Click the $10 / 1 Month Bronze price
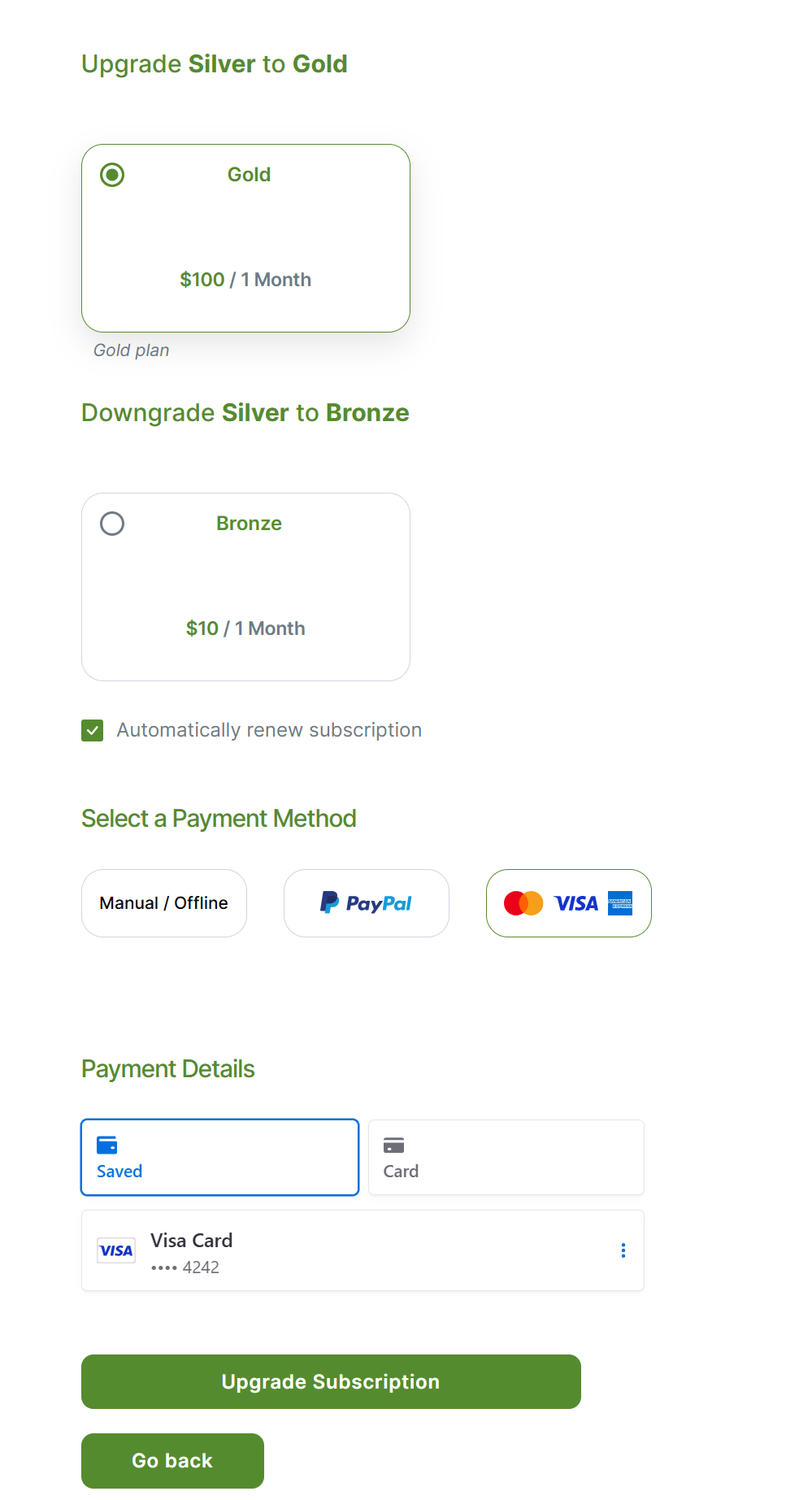Screen dimensions: 812x1500 point(245,628)
